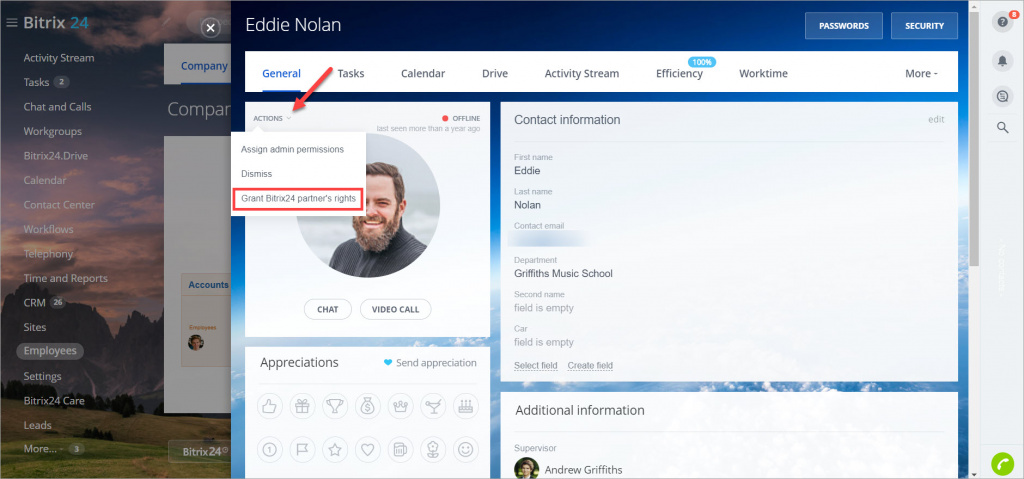Image resolution: width=1024 pixels, height=479 pixels.
Task: Give the crown appreciation
Action: pos(400,406)
